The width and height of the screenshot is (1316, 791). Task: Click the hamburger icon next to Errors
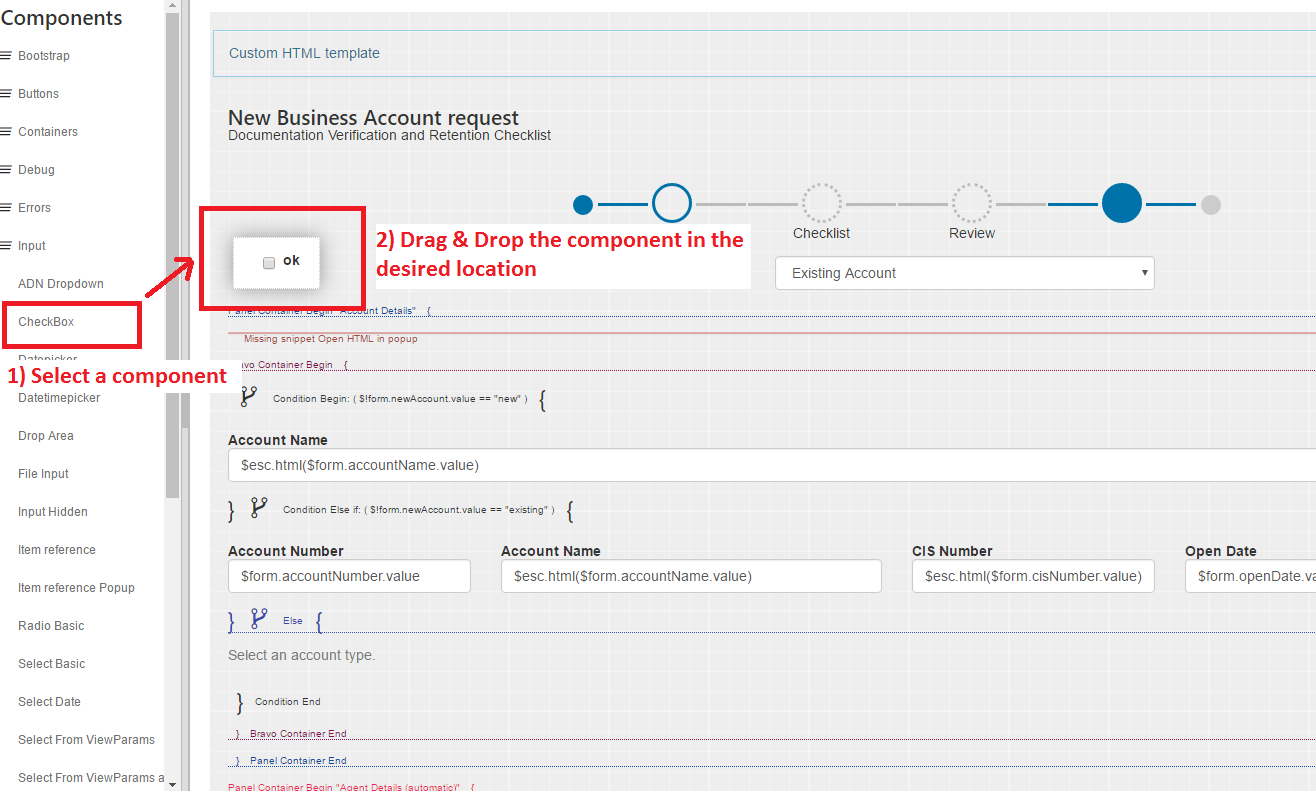(x=6, y=208)
